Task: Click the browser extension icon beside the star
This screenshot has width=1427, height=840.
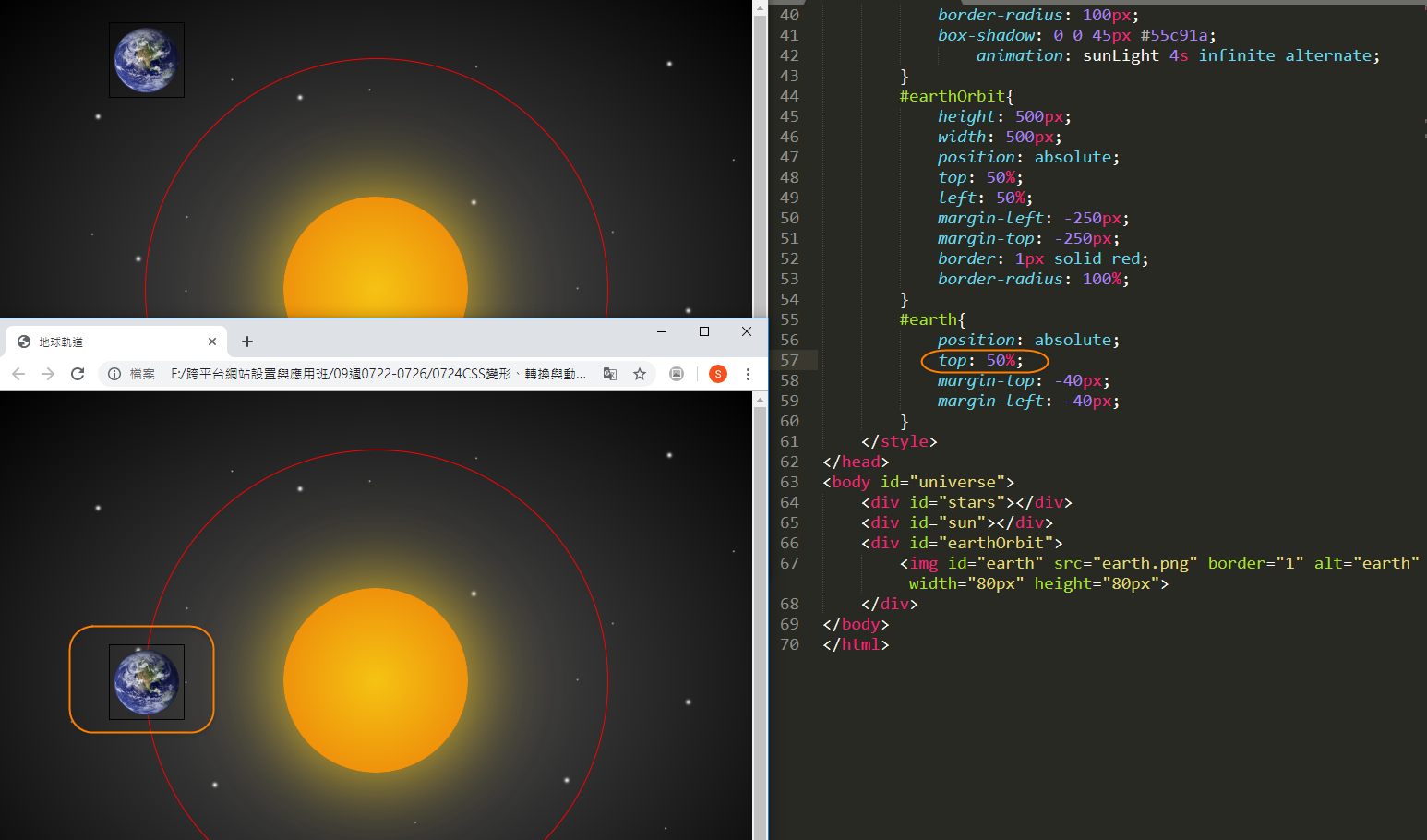Action: pos(677,374)
